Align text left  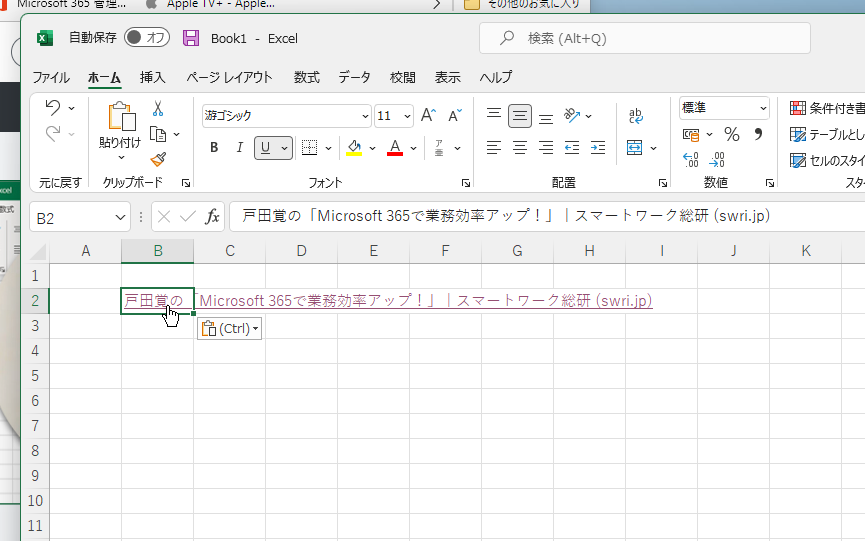[x=494, y=148]
